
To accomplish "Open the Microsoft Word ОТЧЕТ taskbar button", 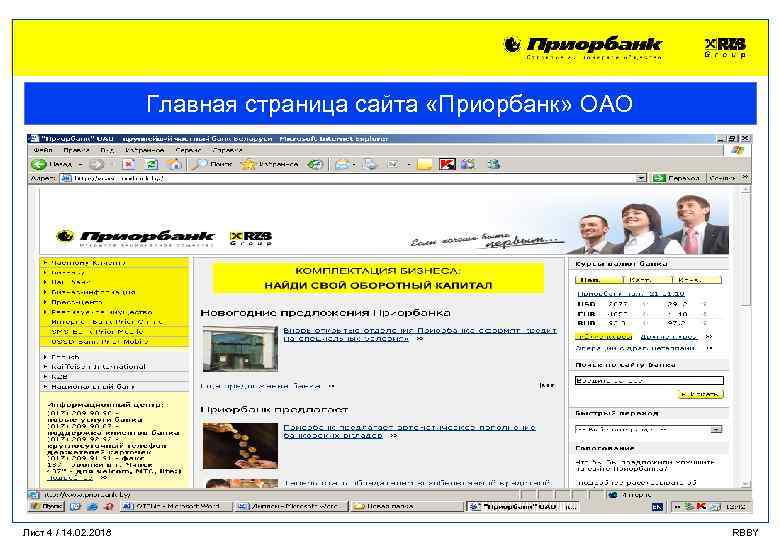I will [177, 506].
